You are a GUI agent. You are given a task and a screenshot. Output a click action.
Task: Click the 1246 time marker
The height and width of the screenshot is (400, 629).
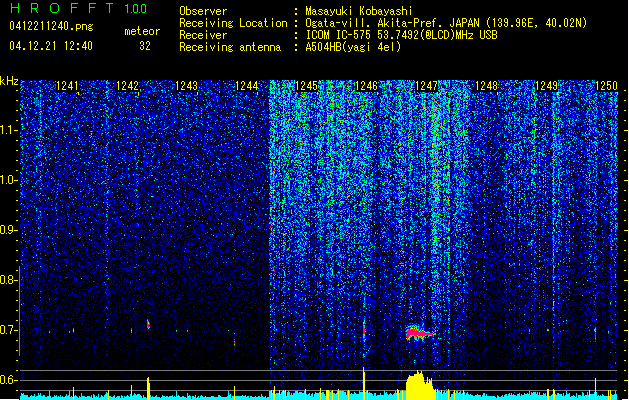coord(366,86)
